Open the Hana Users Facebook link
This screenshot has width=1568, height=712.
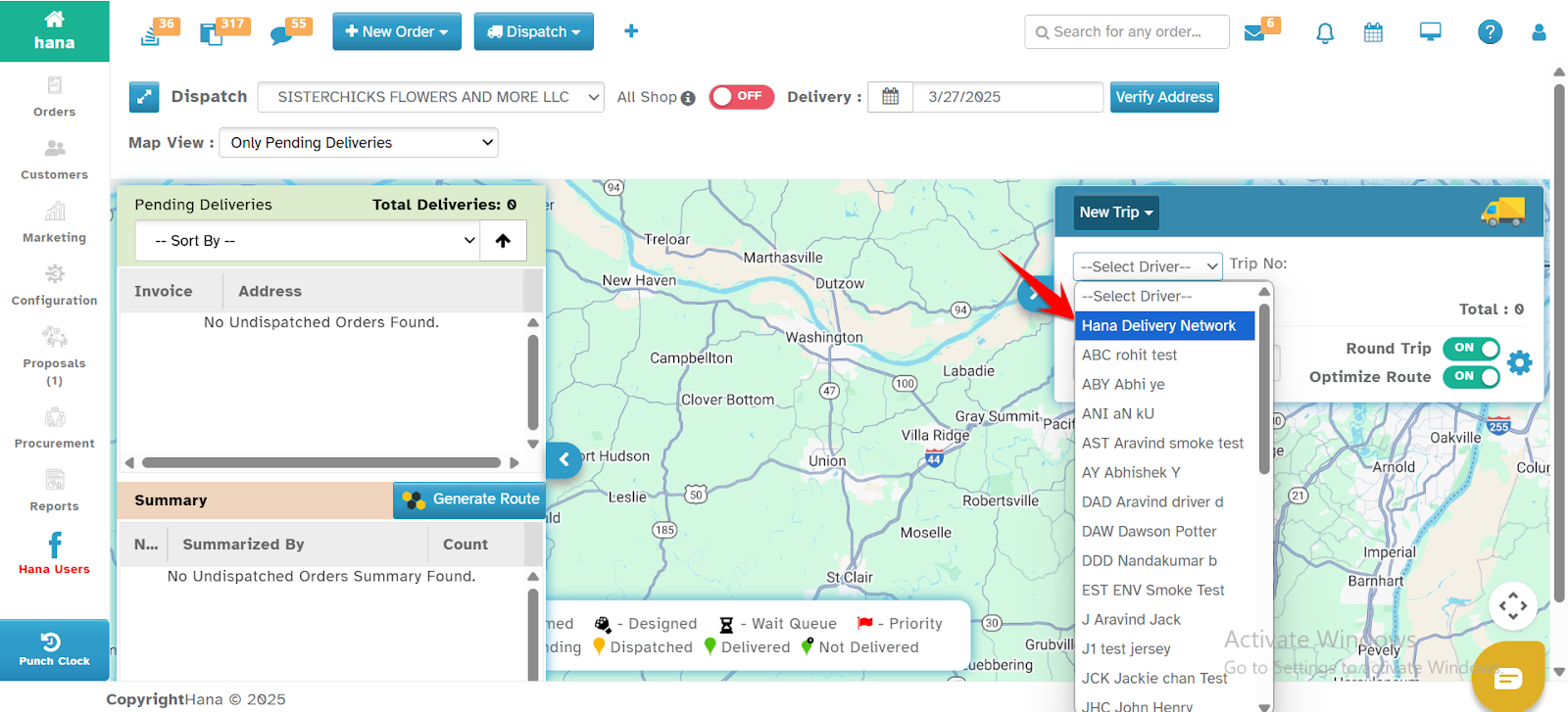click(x=54, y=553)
